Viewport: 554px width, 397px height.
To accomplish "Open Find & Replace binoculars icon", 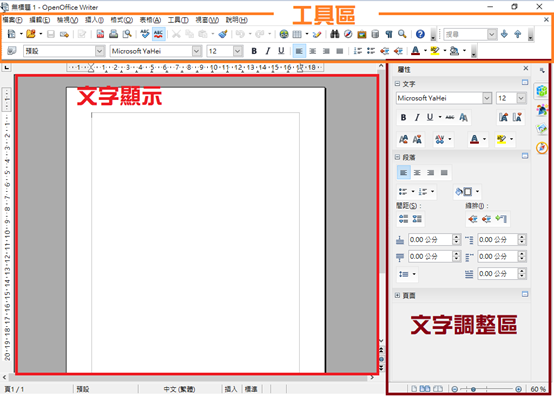I will click(x=335, y=34).
